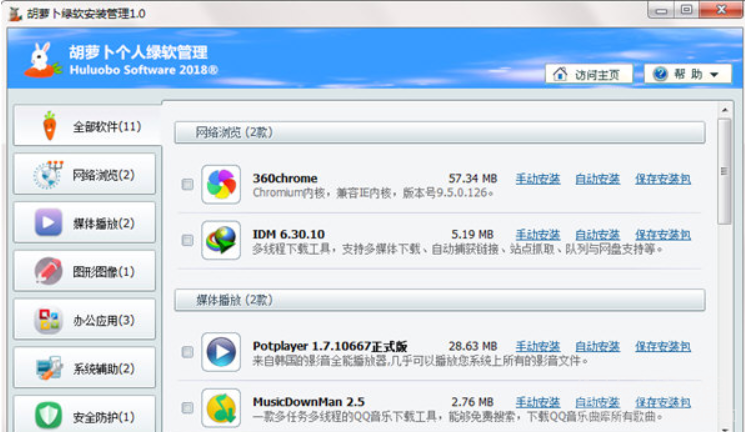Click the IDM globe app icon
745x432 pixels.
point(221,240)
